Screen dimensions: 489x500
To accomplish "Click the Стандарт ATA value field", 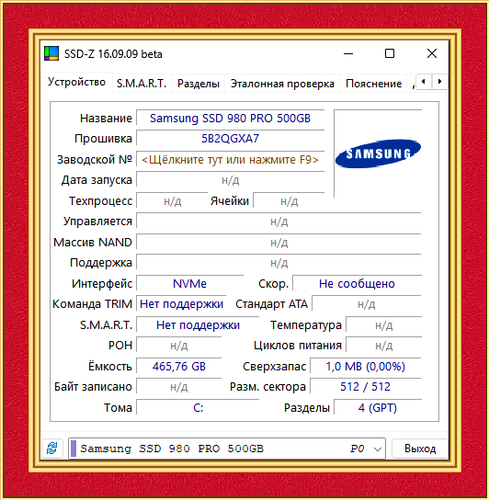I will tap(367, 304).
